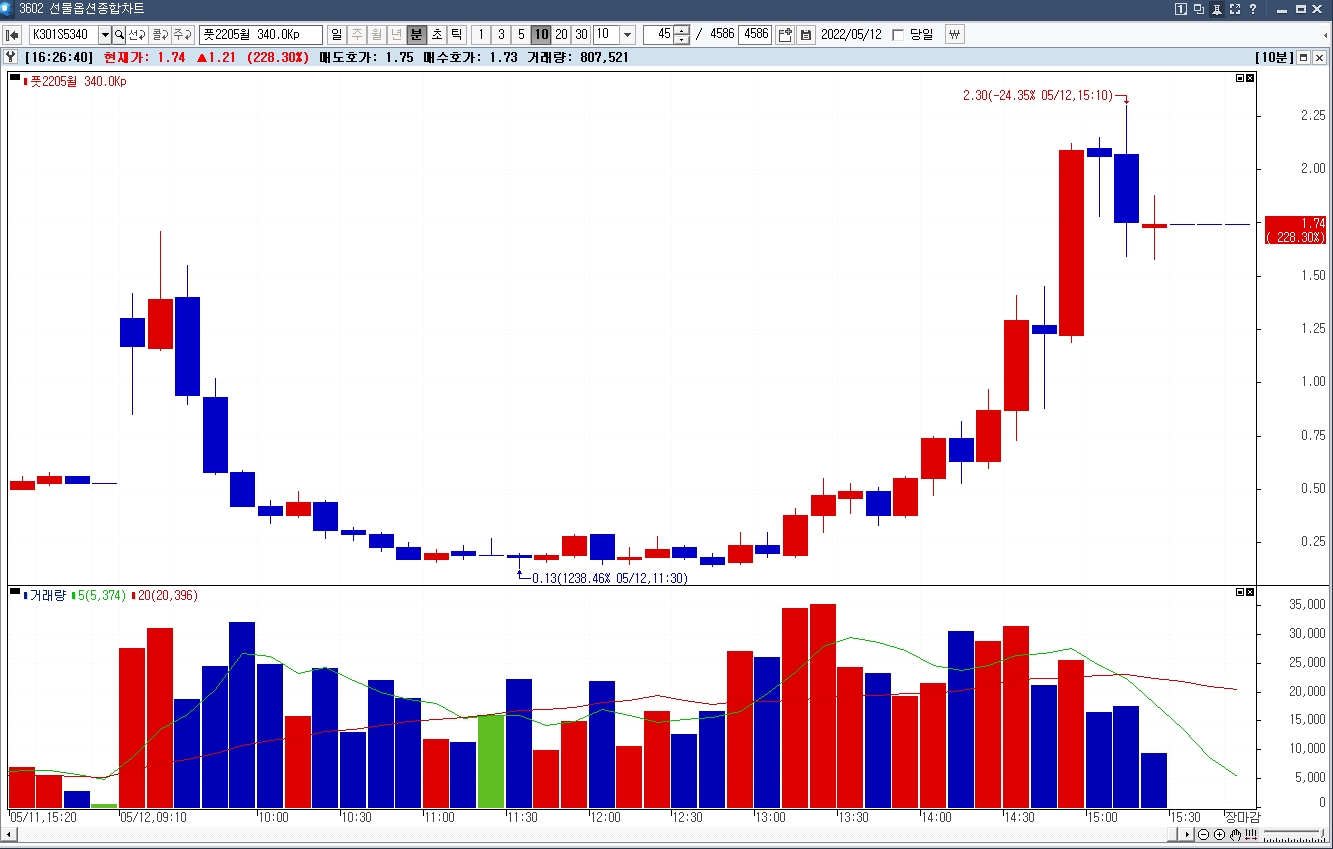Select the 5 minute interval

521,35
